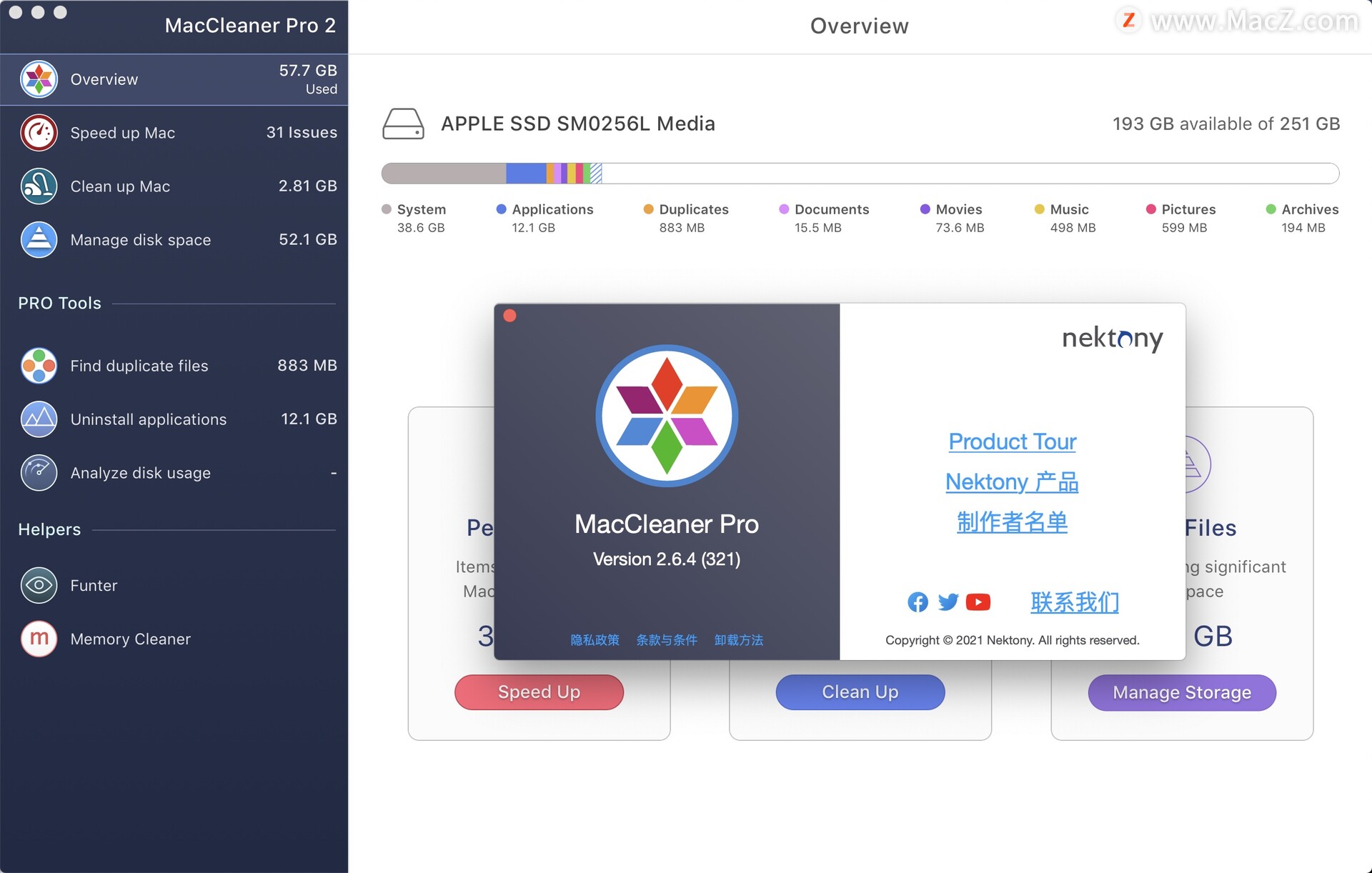
Task: Open Clean up Mac vacuum icon
Action: [x=39, y=186]
